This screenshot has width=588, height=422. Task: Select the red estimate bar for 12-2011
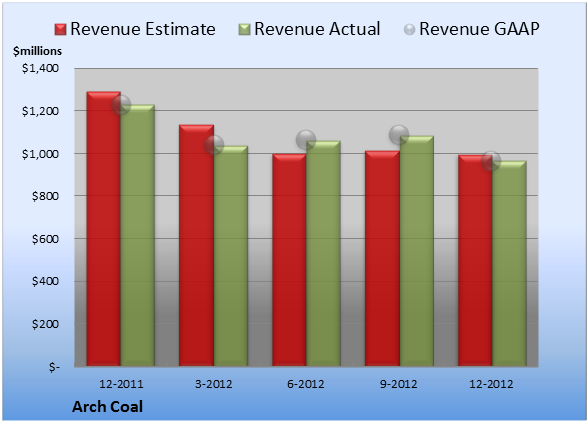pyautogui.click(x=104, y=228)
